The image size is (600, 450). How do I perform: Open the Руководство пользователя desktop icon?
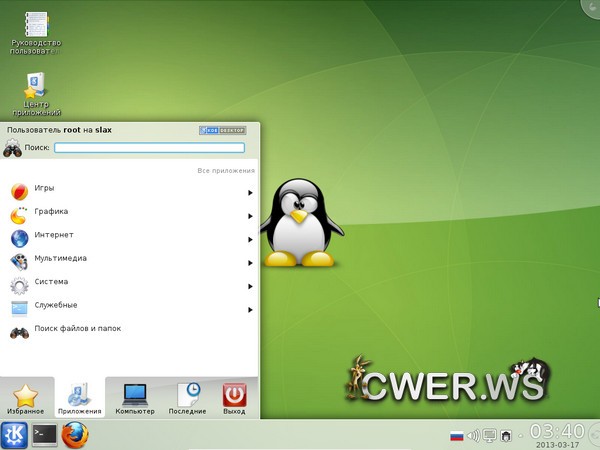[x=36, y=28]
